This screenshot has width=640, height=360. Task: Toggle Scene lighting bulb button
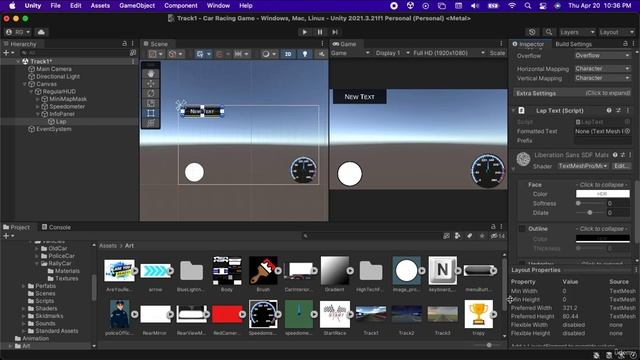tap(304, 54)
